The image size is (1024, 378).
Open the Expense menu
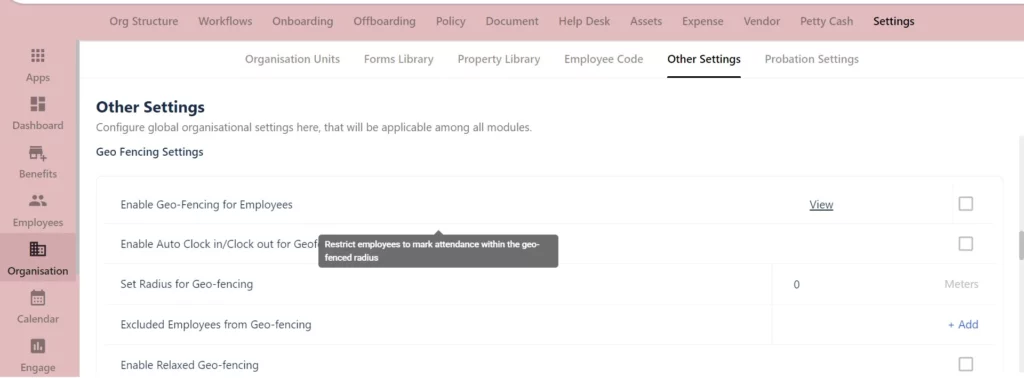pos(703,21)
